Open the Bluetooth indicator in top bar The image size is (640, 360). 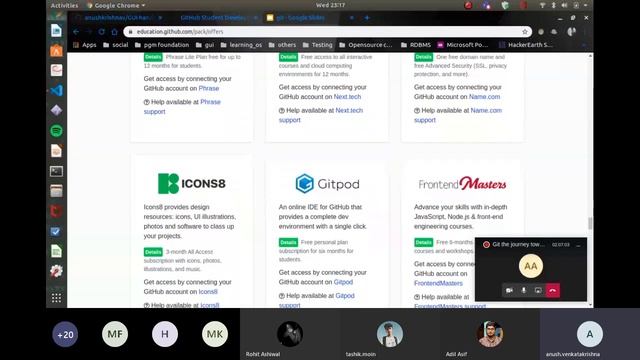553,5
